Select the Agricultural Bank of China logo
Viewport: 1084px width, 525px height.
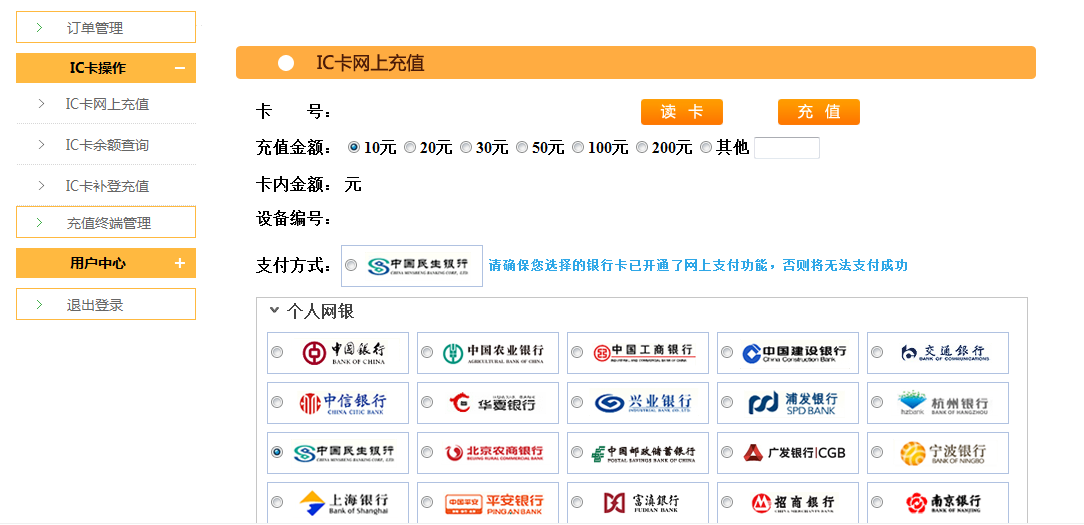493,353
